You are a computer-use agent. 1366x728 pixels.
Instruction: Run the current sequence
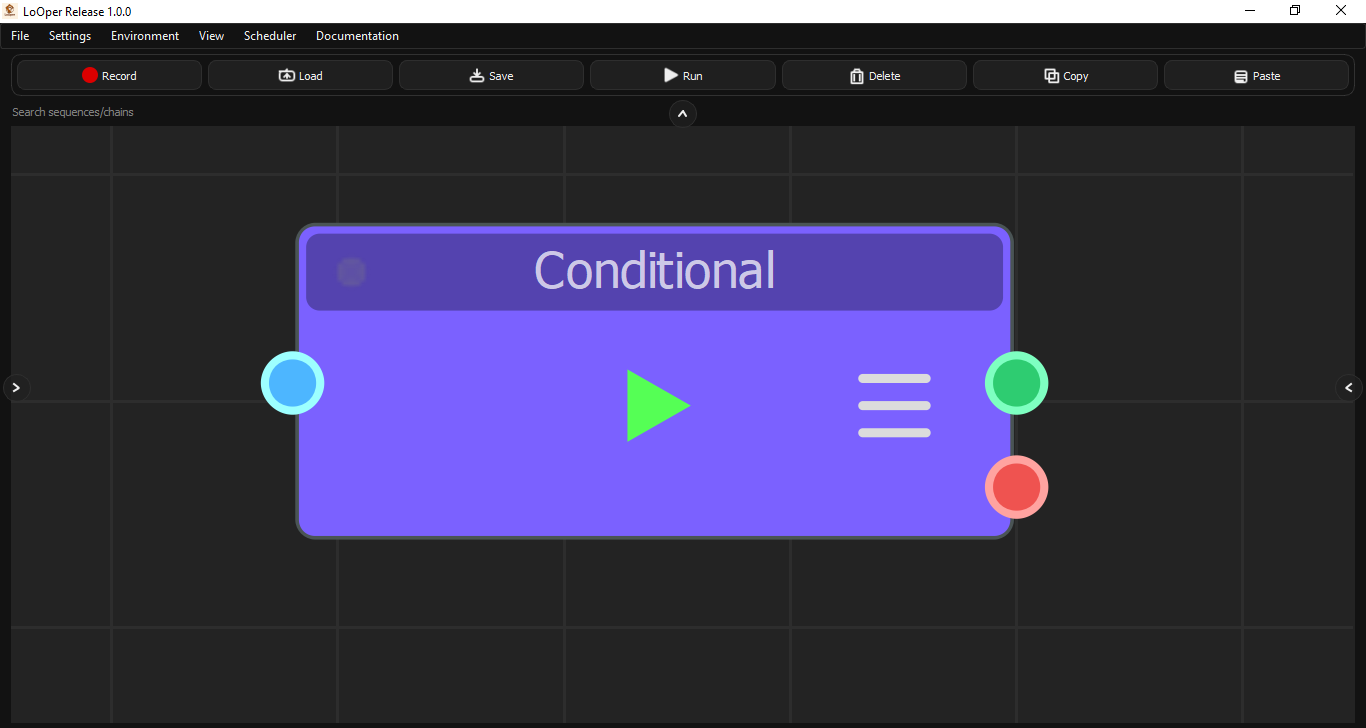point(682,74)
